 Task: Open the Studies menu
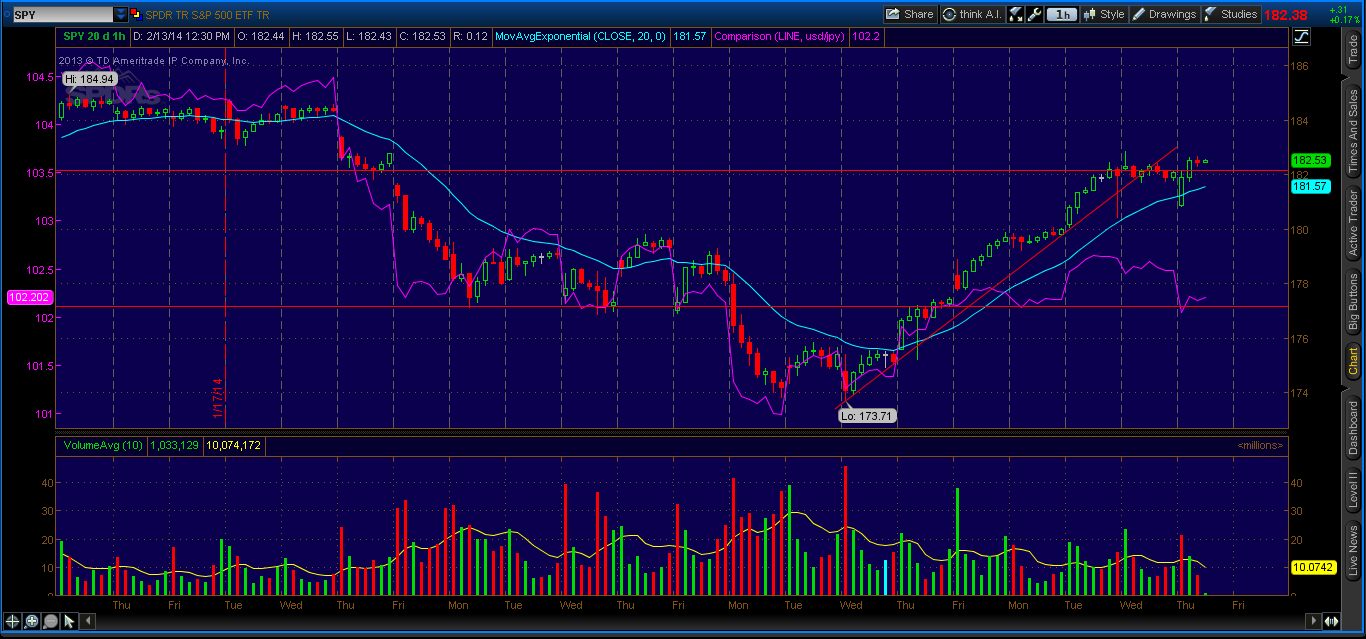[1231, 14]
